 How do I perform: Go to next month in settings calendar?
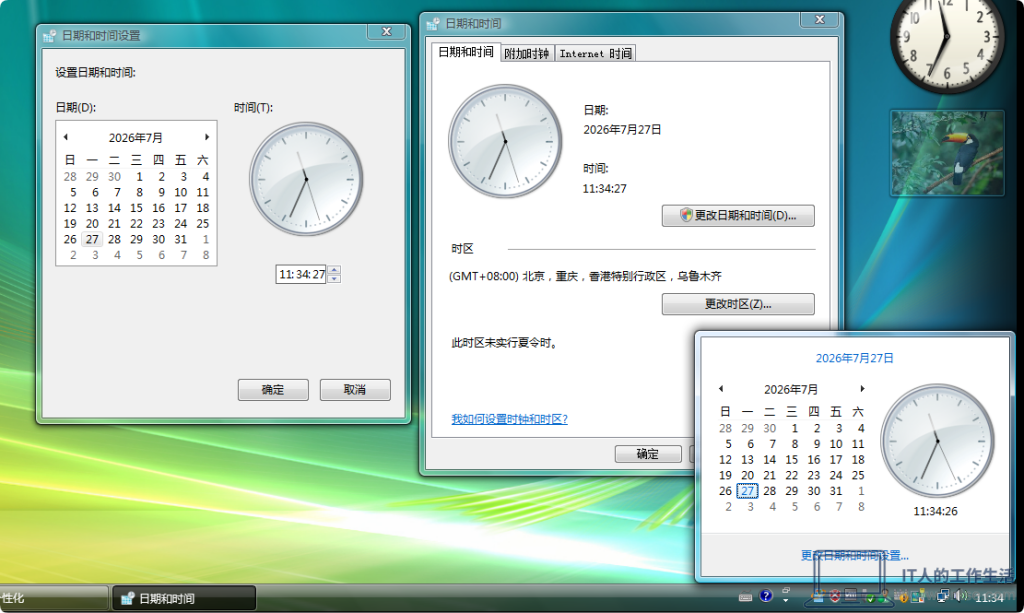coord(206,137)
